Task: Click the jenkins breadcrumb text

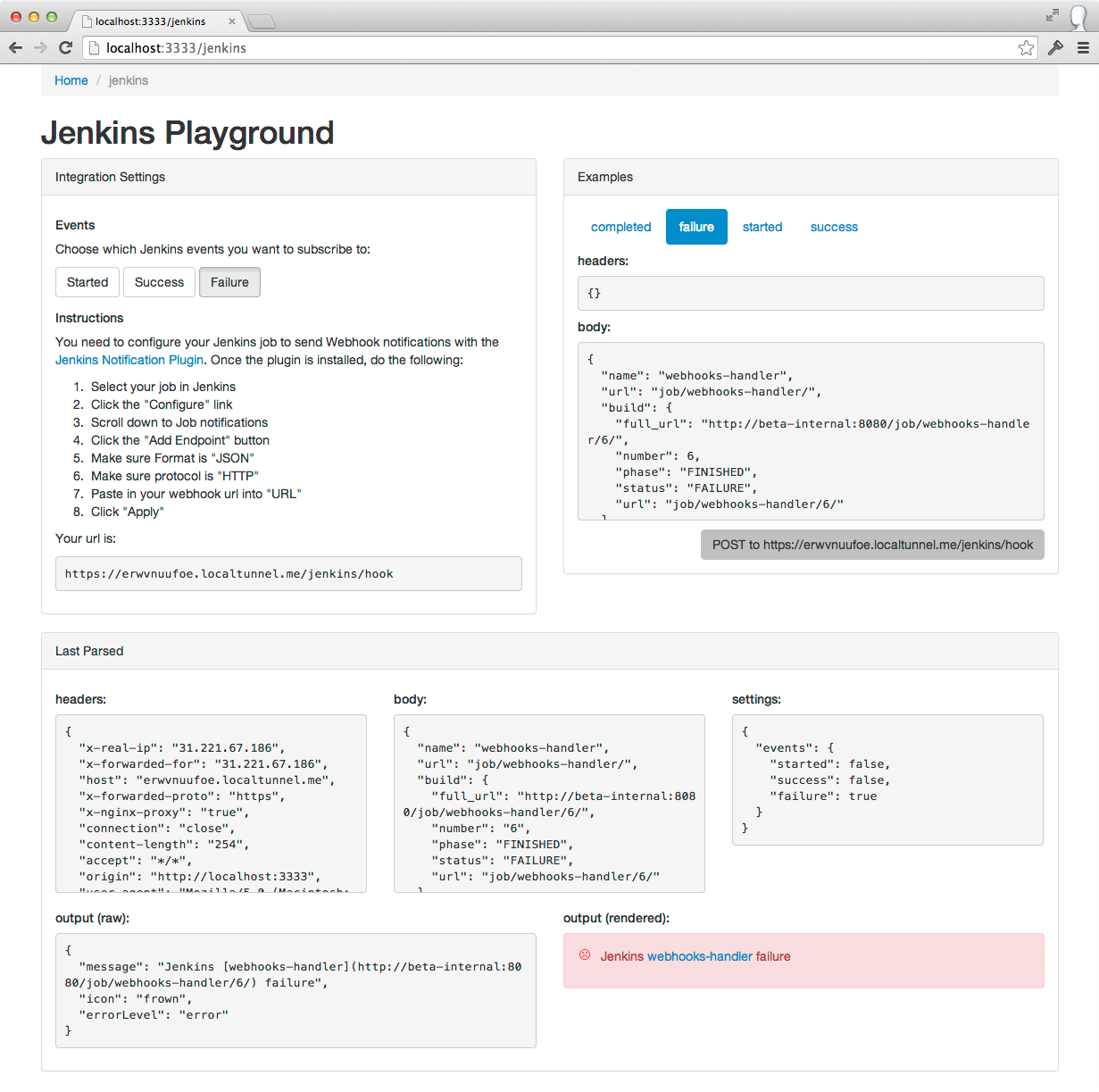Action: [x=129, y=80]
